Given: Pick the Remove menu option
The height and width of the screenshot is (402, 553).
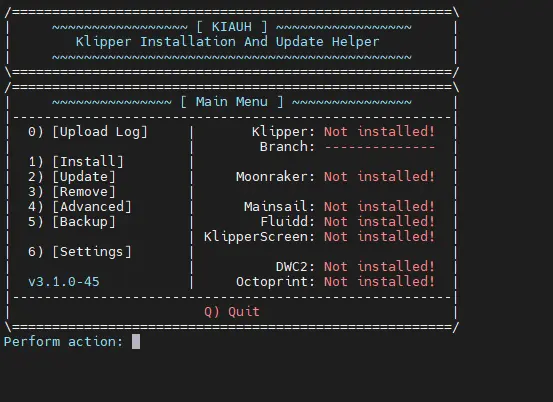Looking at the screenshot, I should coord(72,192).
